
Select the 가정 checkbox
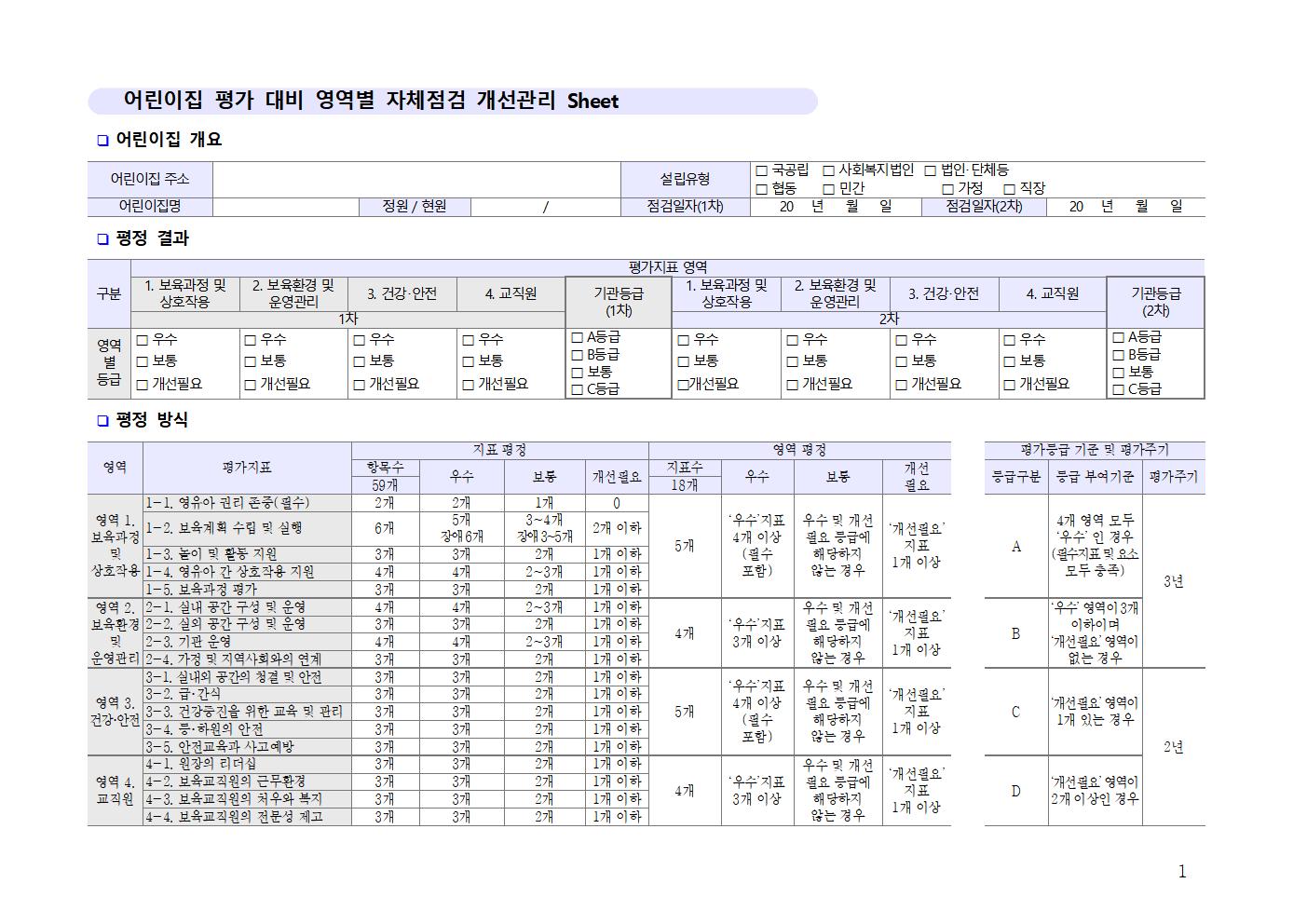947,188
